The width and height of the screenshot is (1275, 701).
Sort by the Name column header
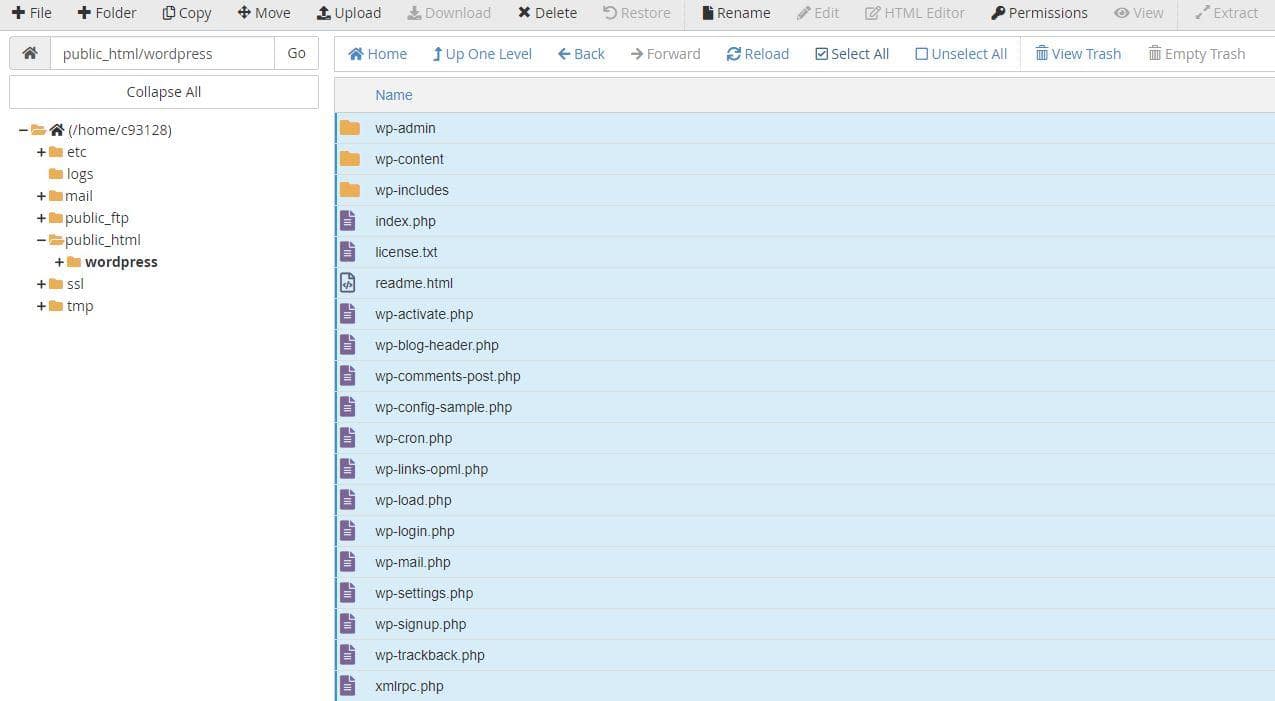(x=393, y=95)
